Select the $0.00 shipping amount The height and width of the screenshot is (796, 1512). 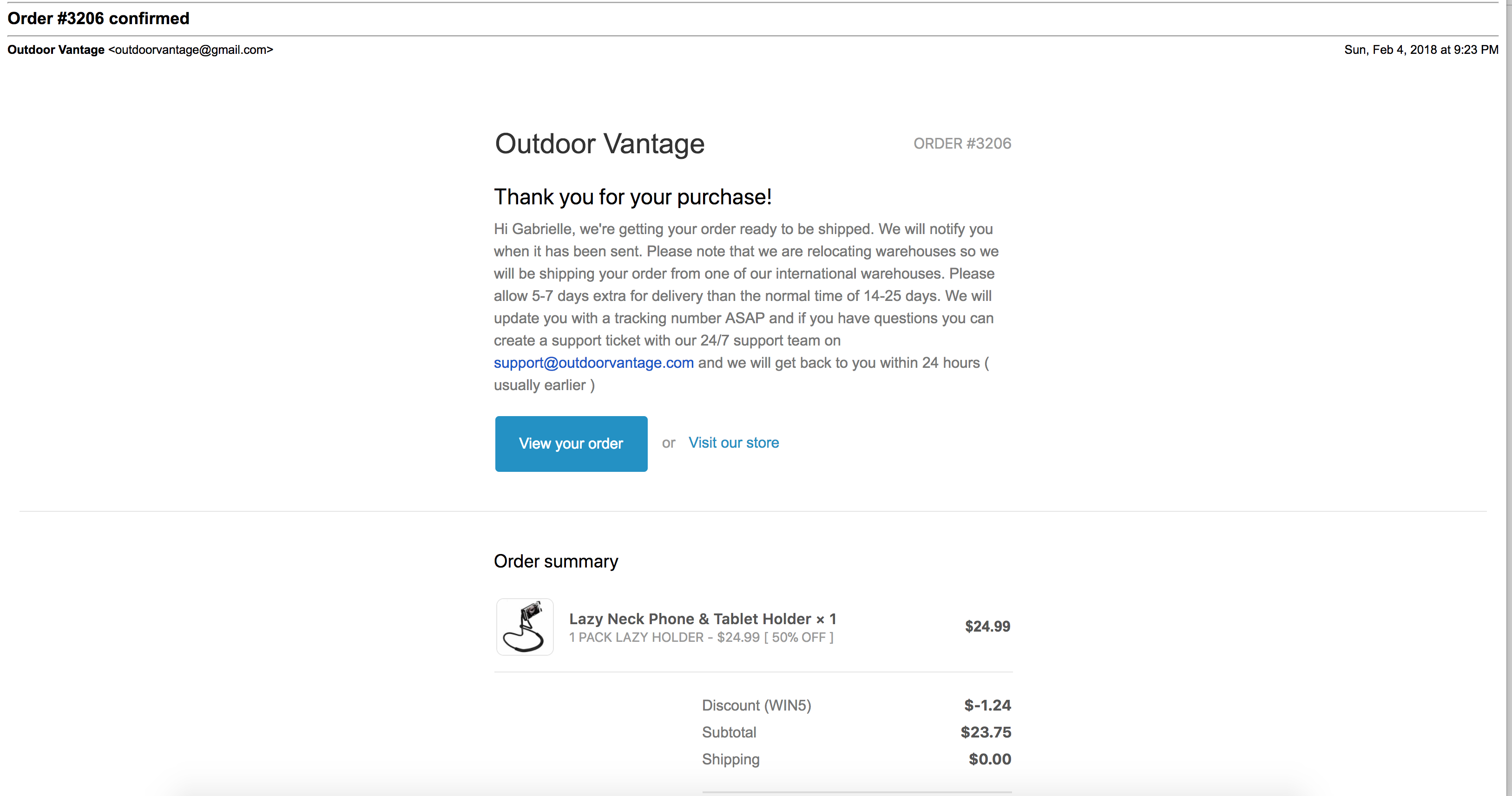pyautogui.click(x=990, y=759)
